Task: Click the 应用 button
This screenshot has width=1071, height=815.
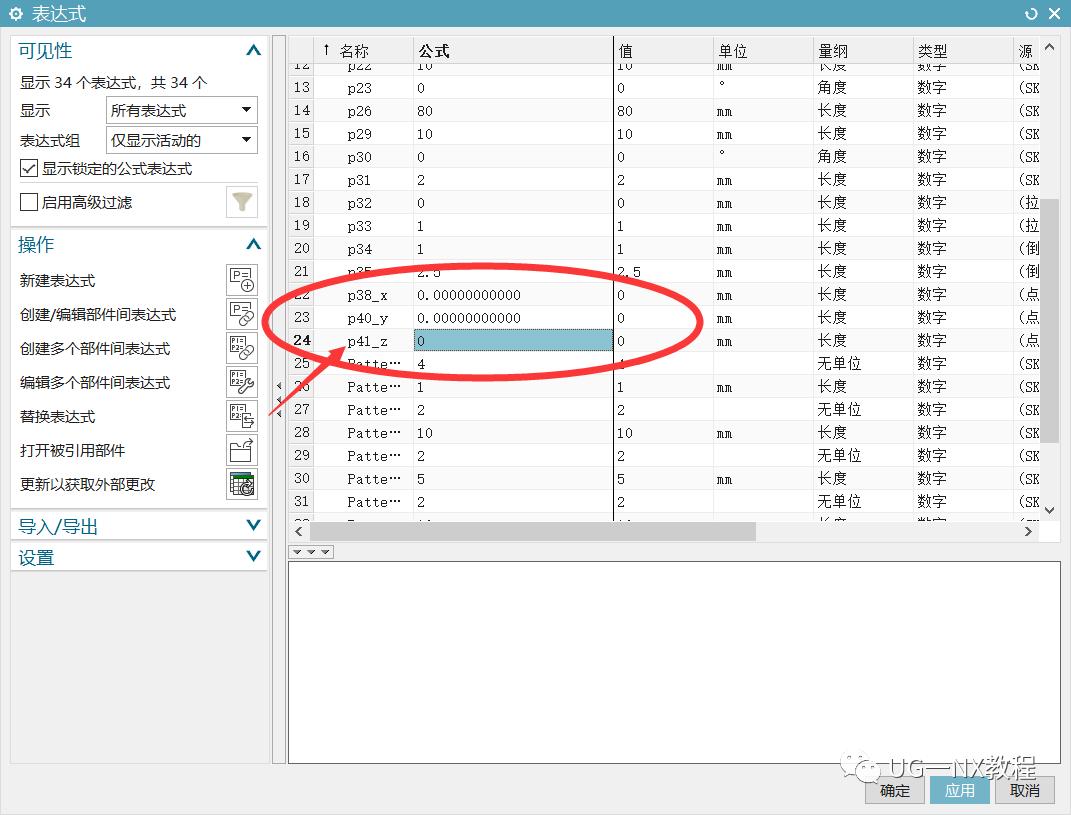Action: pyautogui.click(x=960, y=790)
